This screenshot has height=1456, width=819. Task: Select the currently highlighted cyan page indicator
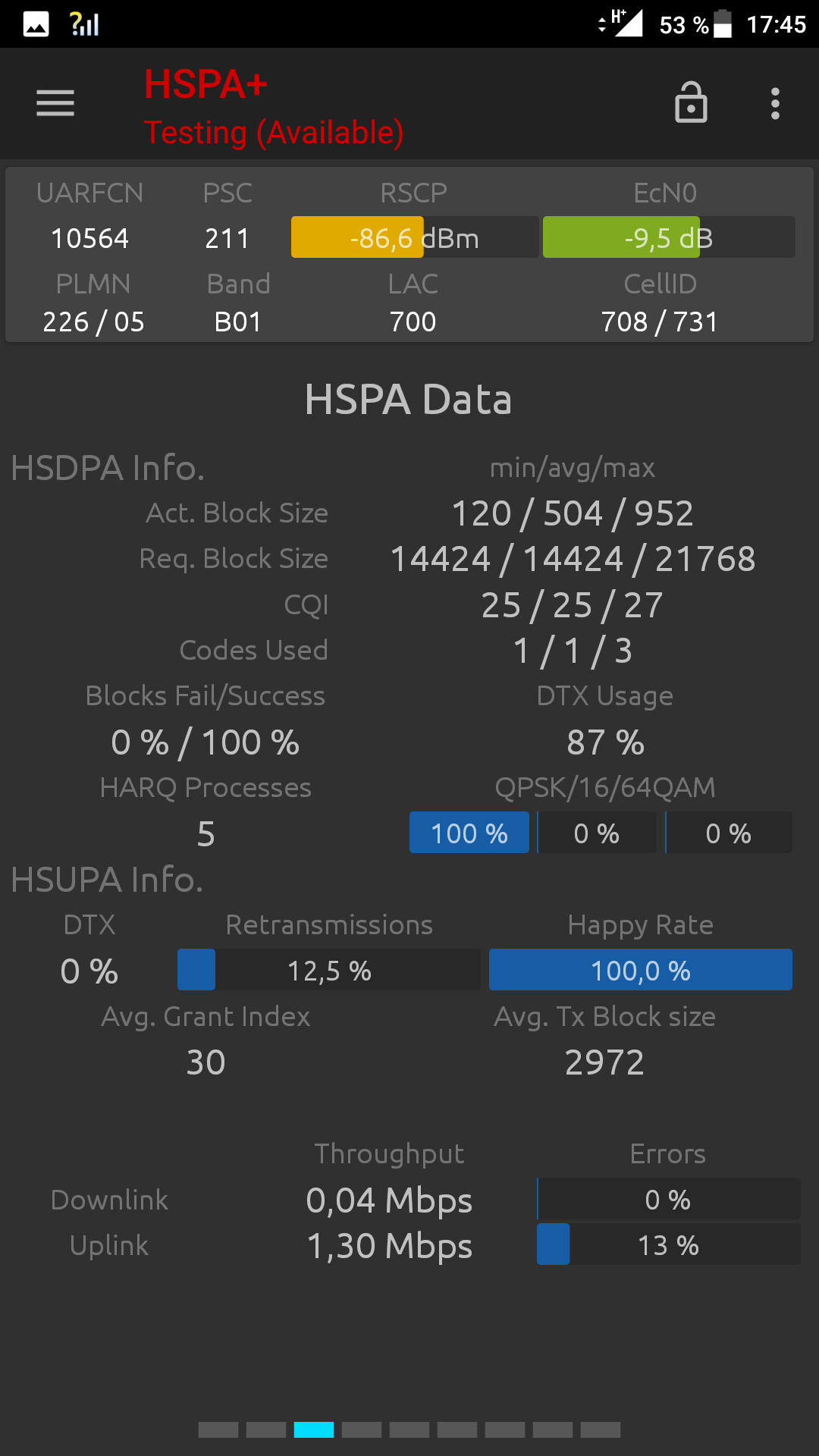pos(314,1429)
